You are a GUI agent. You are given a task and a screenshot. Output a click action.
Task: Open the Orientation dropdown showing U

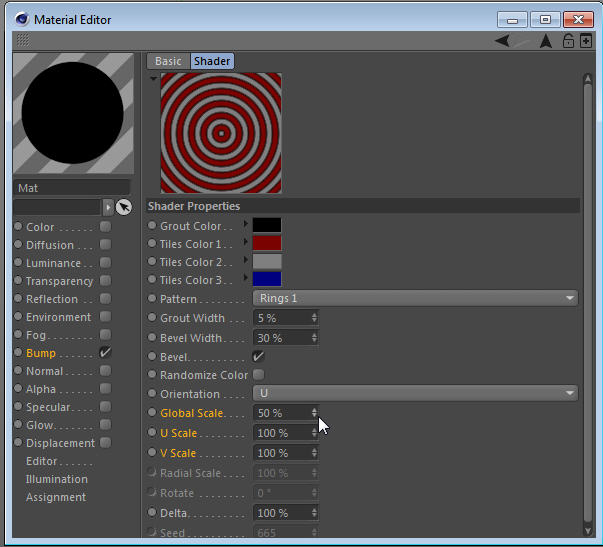(x=415, y=393)
